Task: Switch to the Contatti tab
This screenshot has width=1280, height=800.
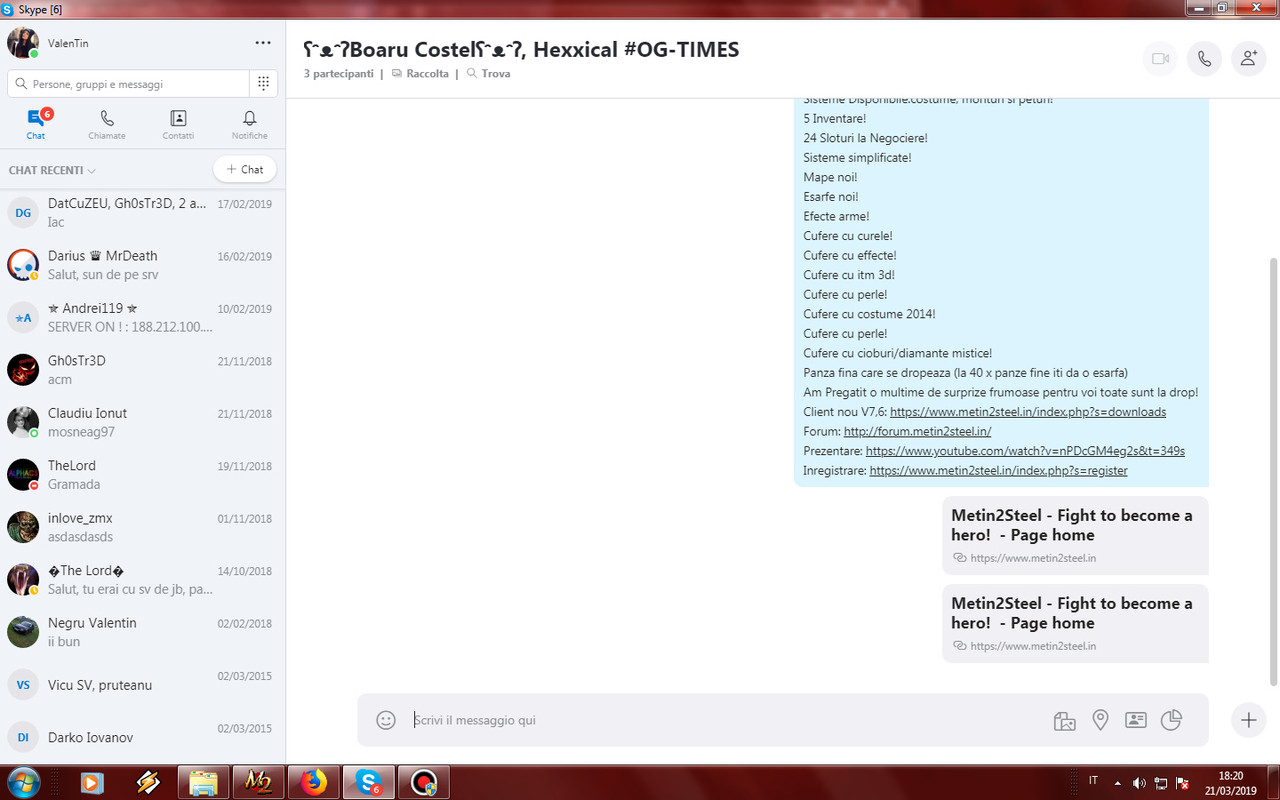Action: (x=178, y=125)
